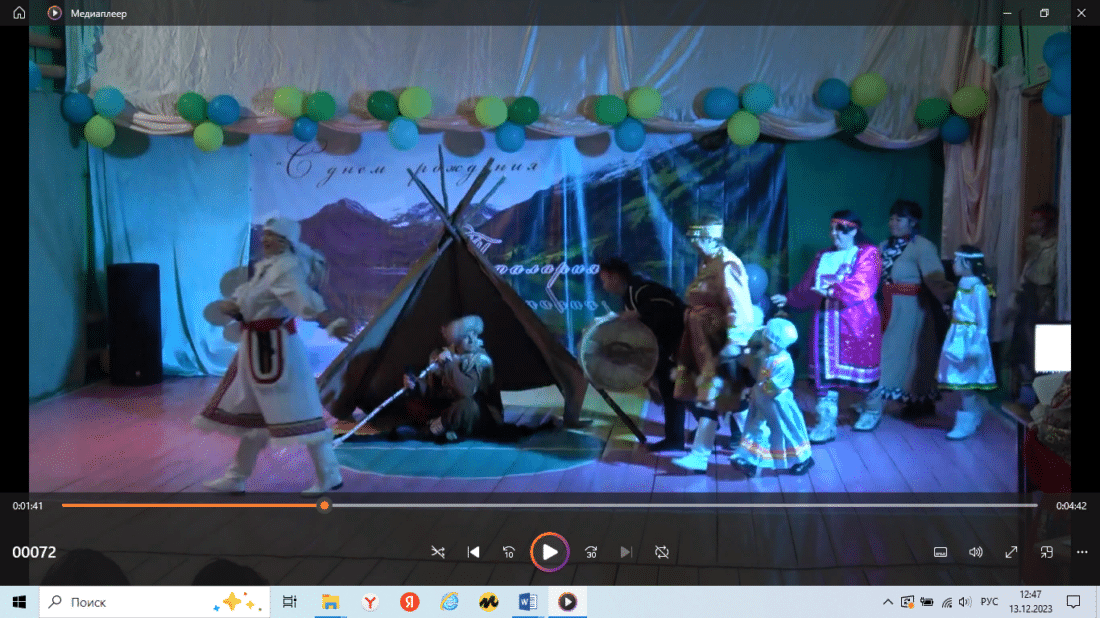The height and width of the screenshot is (618, 1100).
Task: Open the more options menu
Action: pyautogui.click(x=1082, y=552)
